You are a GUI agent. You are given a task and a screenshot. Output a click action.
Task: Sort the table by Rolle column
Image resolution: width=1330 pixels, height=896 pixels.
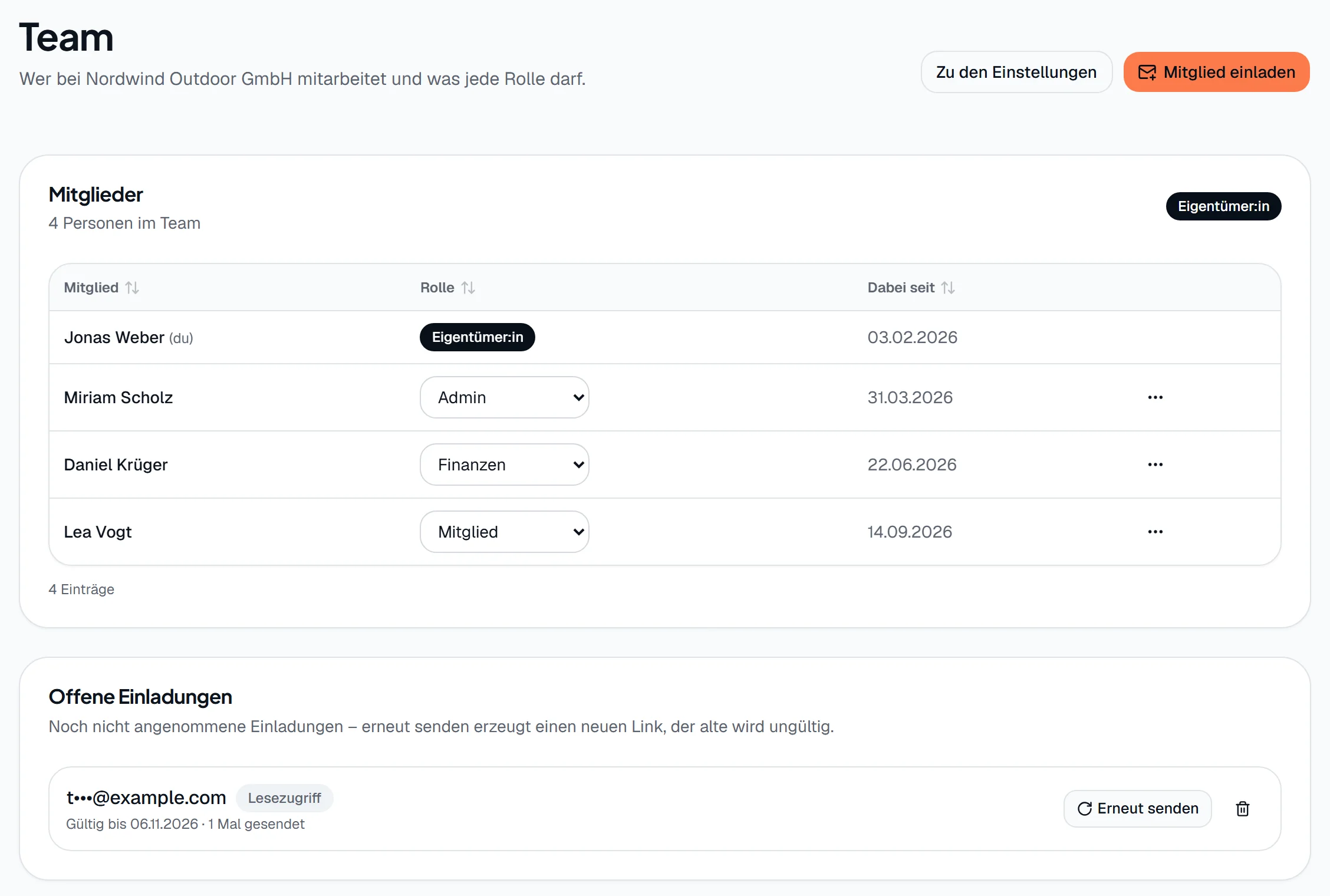coord(447,288)
